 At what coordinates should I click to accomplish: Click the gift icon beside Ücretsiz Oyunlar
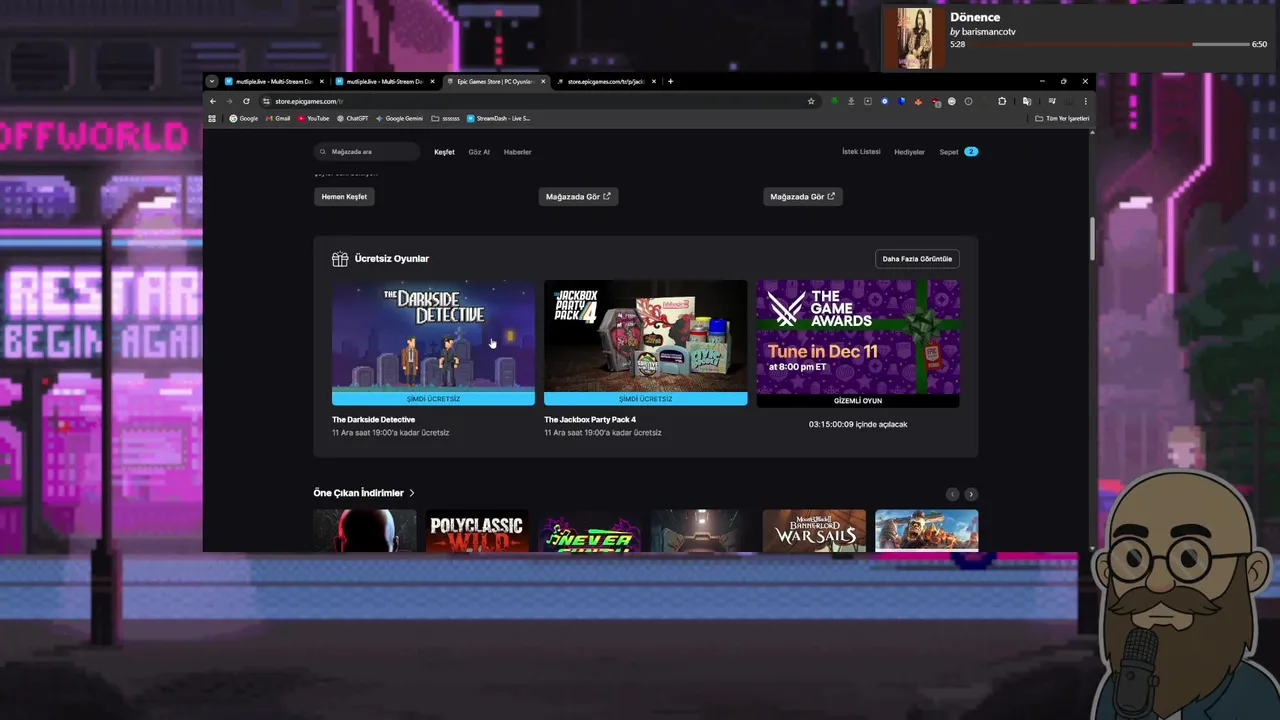(x=340, y=259)
